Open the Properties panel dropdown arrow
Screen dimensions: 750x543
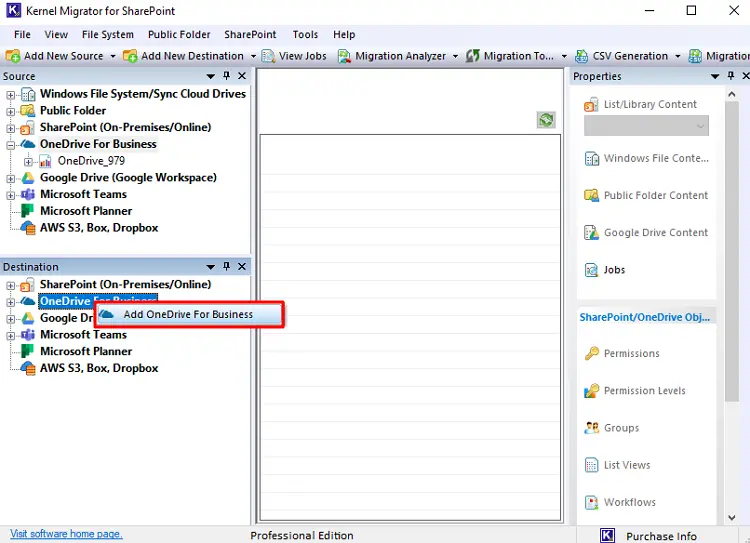coord(715,77)
